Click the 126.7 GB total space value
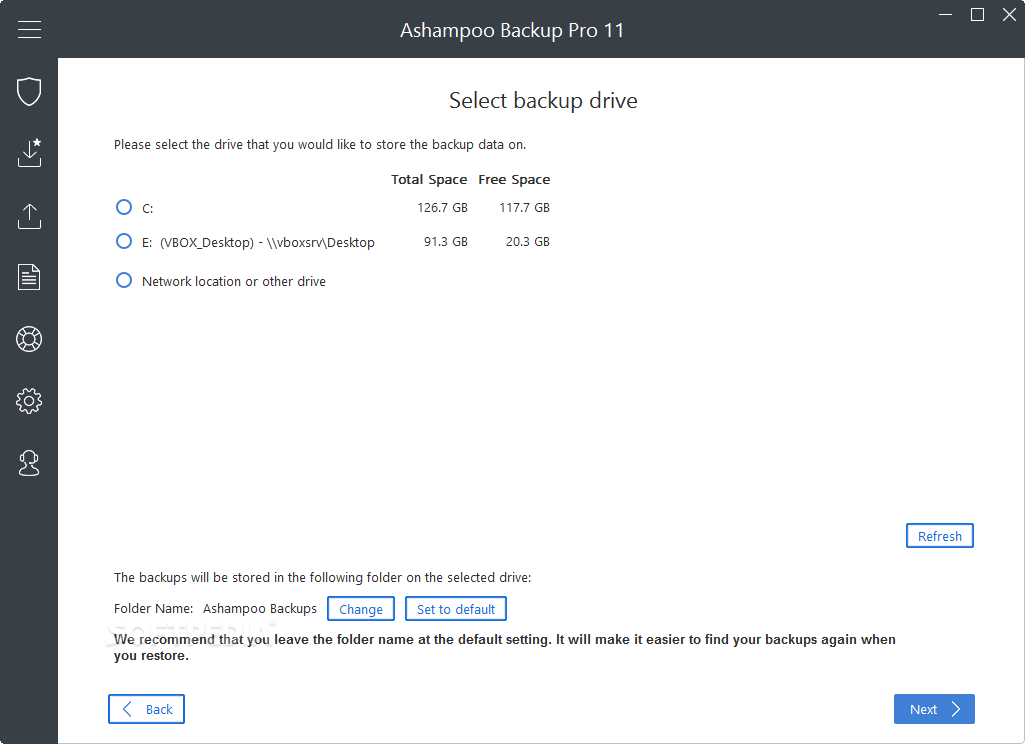This screenshot has height=744, width=1025. pos(443,208)
